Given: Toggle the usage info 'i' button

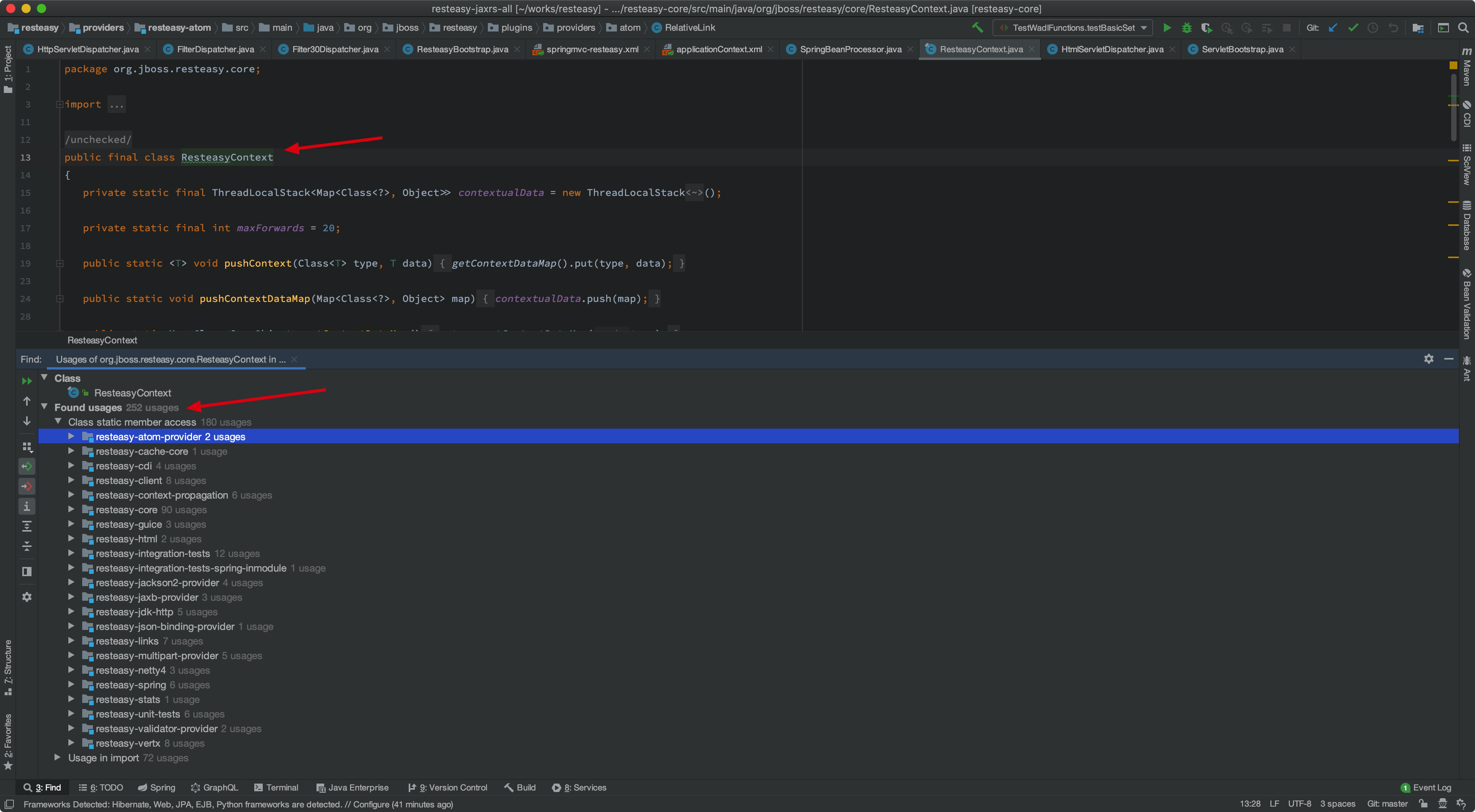Looking at the screenshot, I should click(x=27, y=506).
